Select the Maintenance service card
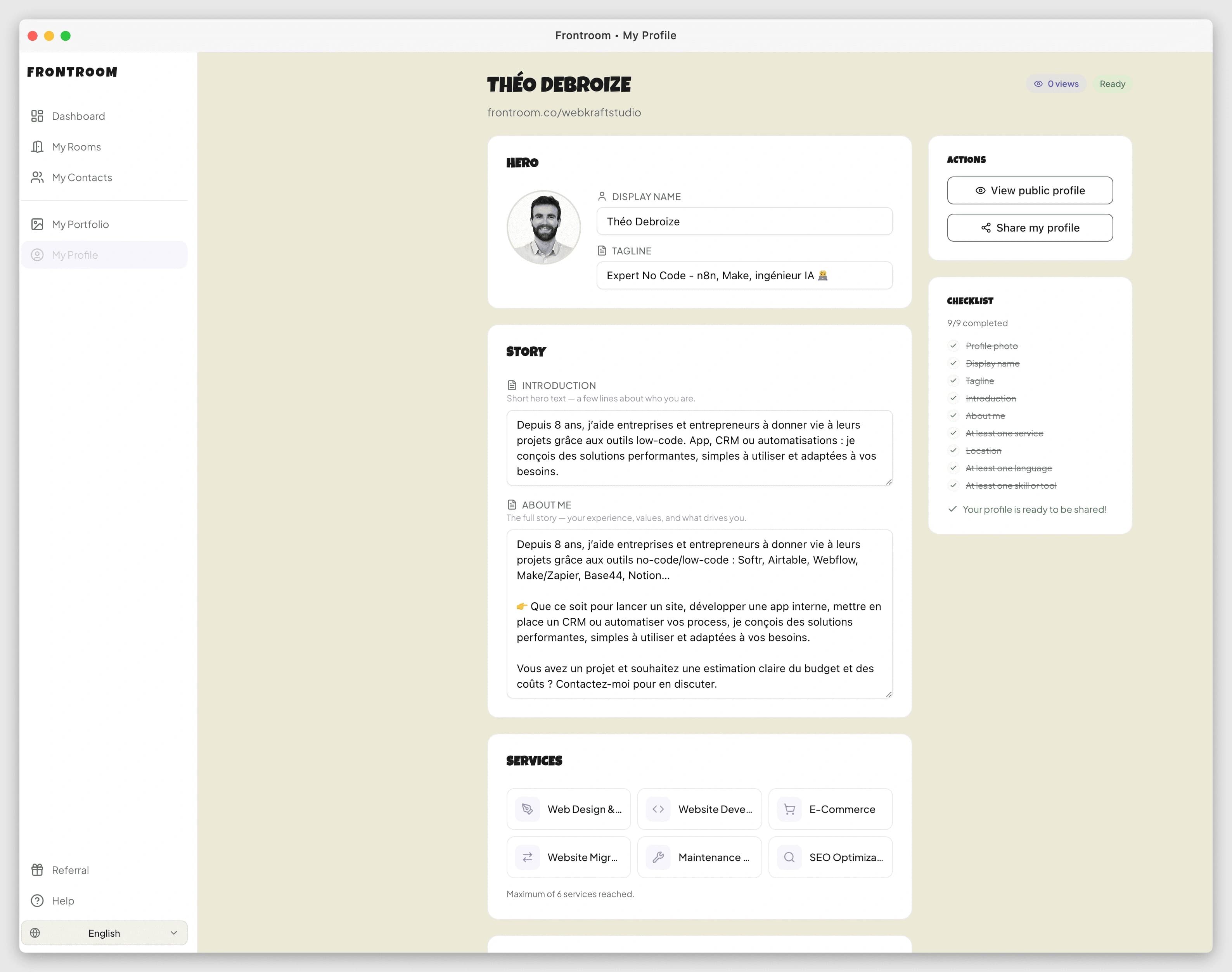This screenshot has width=1232, height=972. (x=699, y=857)
